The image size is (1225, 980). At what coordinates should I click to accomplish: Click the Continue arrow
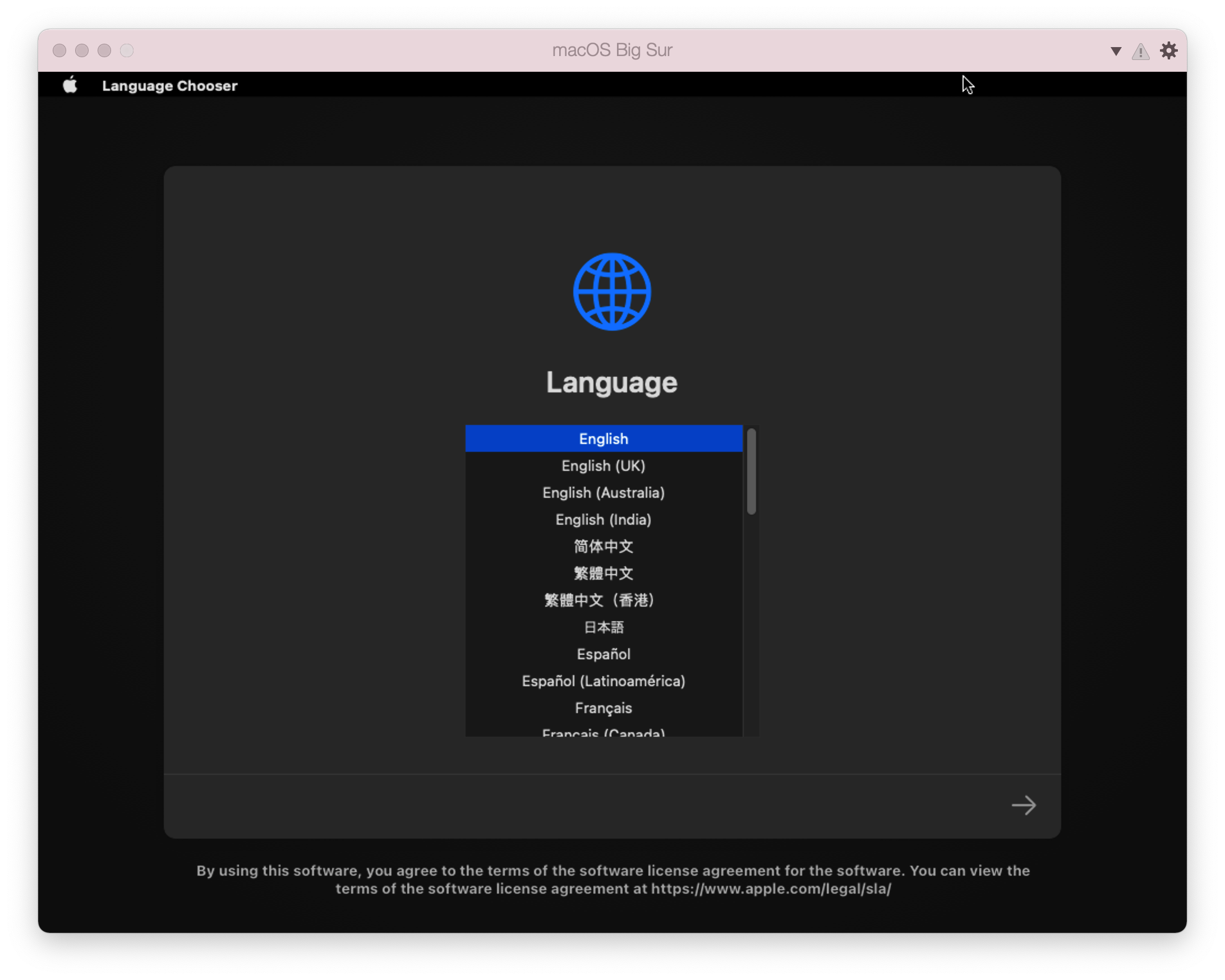pos(1024,805)
